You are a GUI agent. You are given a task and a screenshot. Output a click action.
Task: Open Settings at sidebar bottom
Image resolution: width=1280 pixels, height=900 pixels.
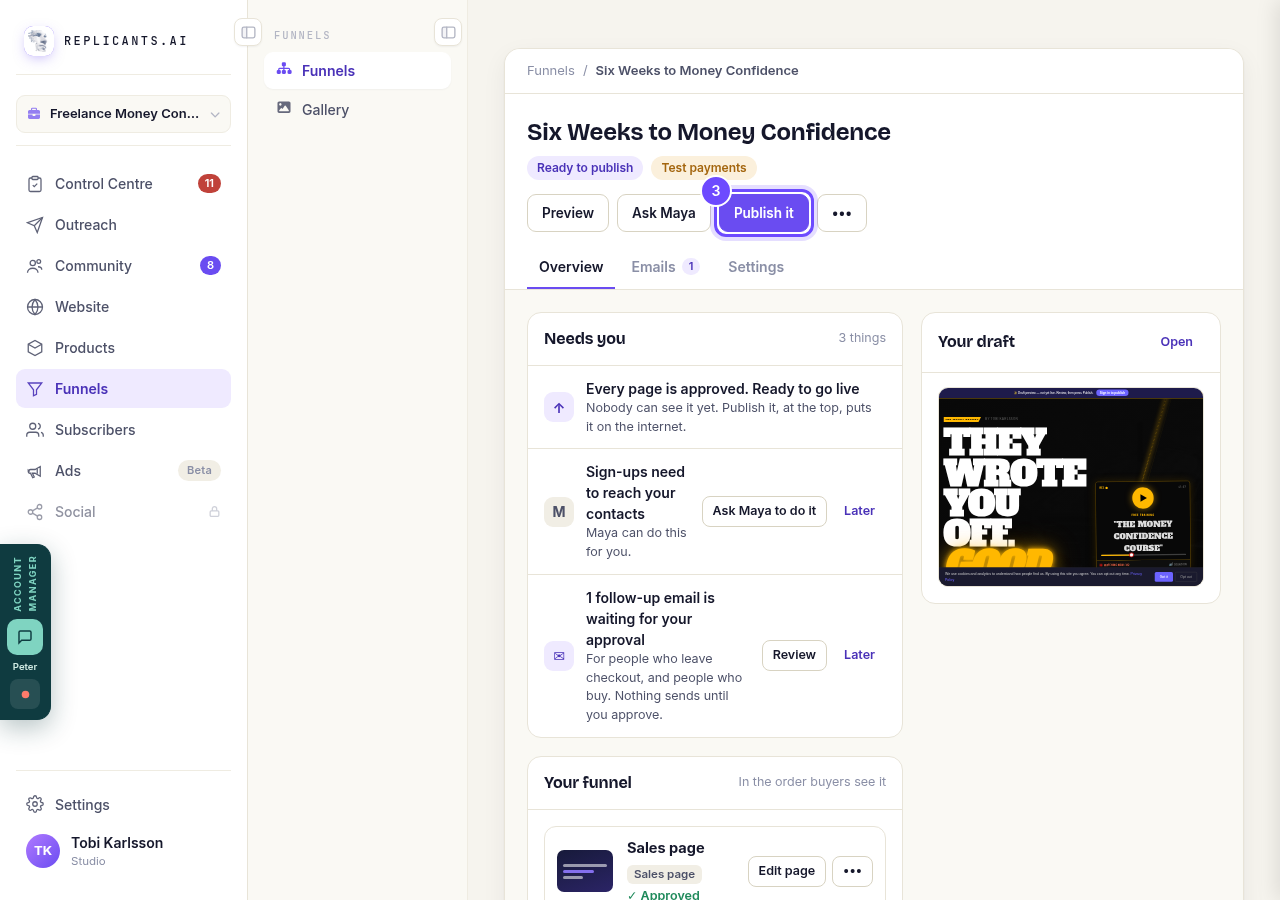pyautogui.click(x=123, y=805)
